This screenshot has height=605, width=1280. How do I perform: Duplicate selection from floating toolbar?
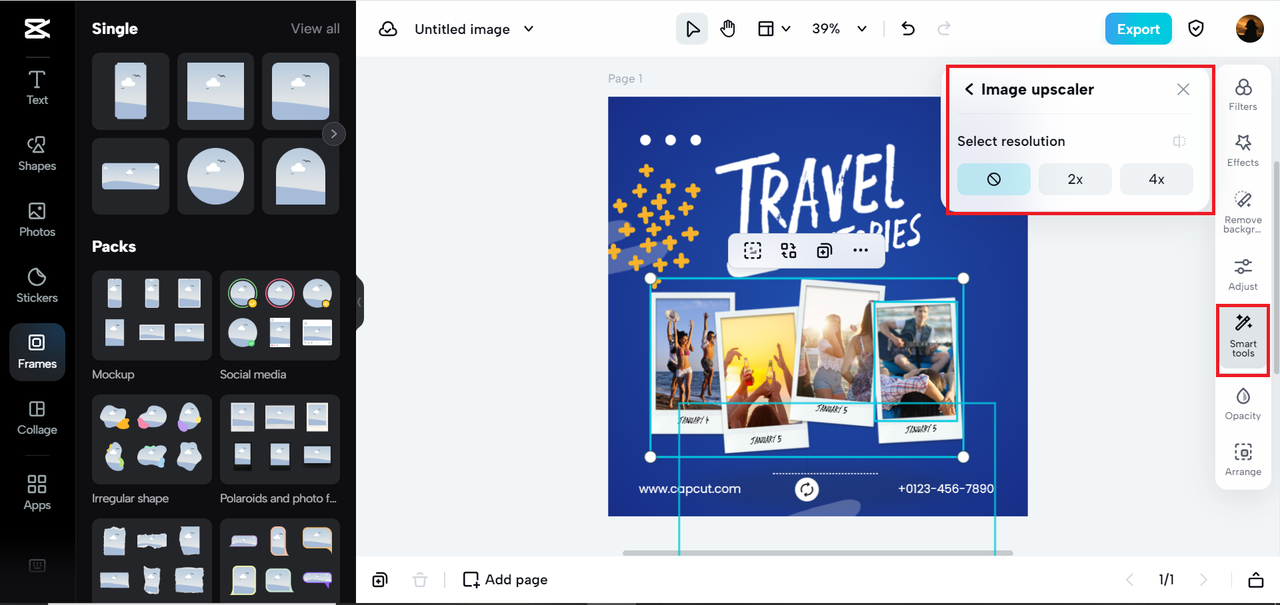click(824, 251)
